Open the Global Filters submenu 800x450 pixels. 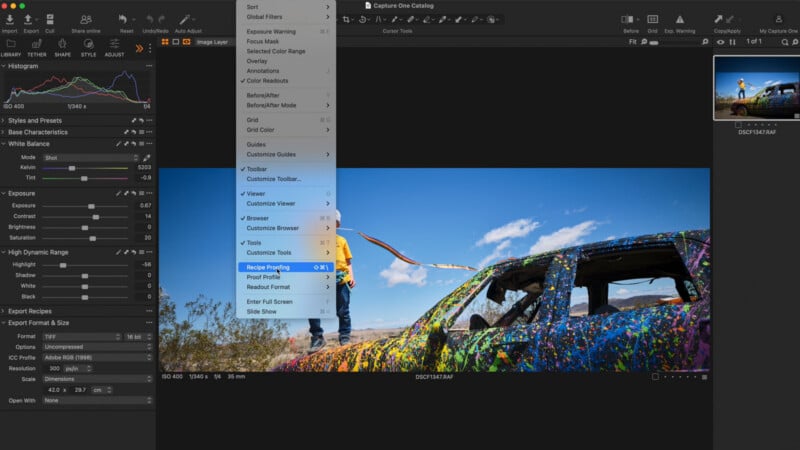286,17
